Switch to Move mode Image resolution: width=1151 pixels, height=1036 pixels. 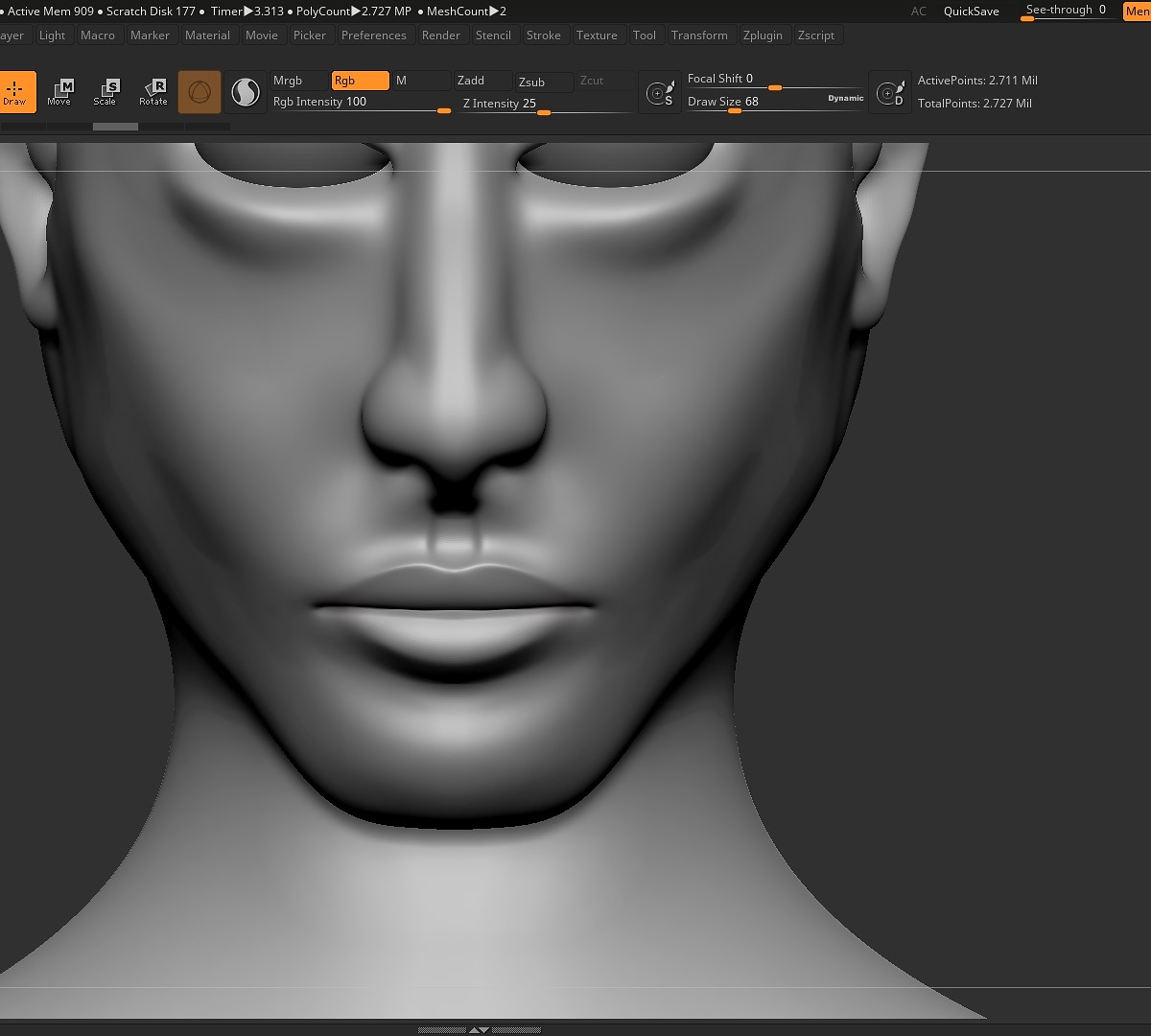(x=59, y=92)
